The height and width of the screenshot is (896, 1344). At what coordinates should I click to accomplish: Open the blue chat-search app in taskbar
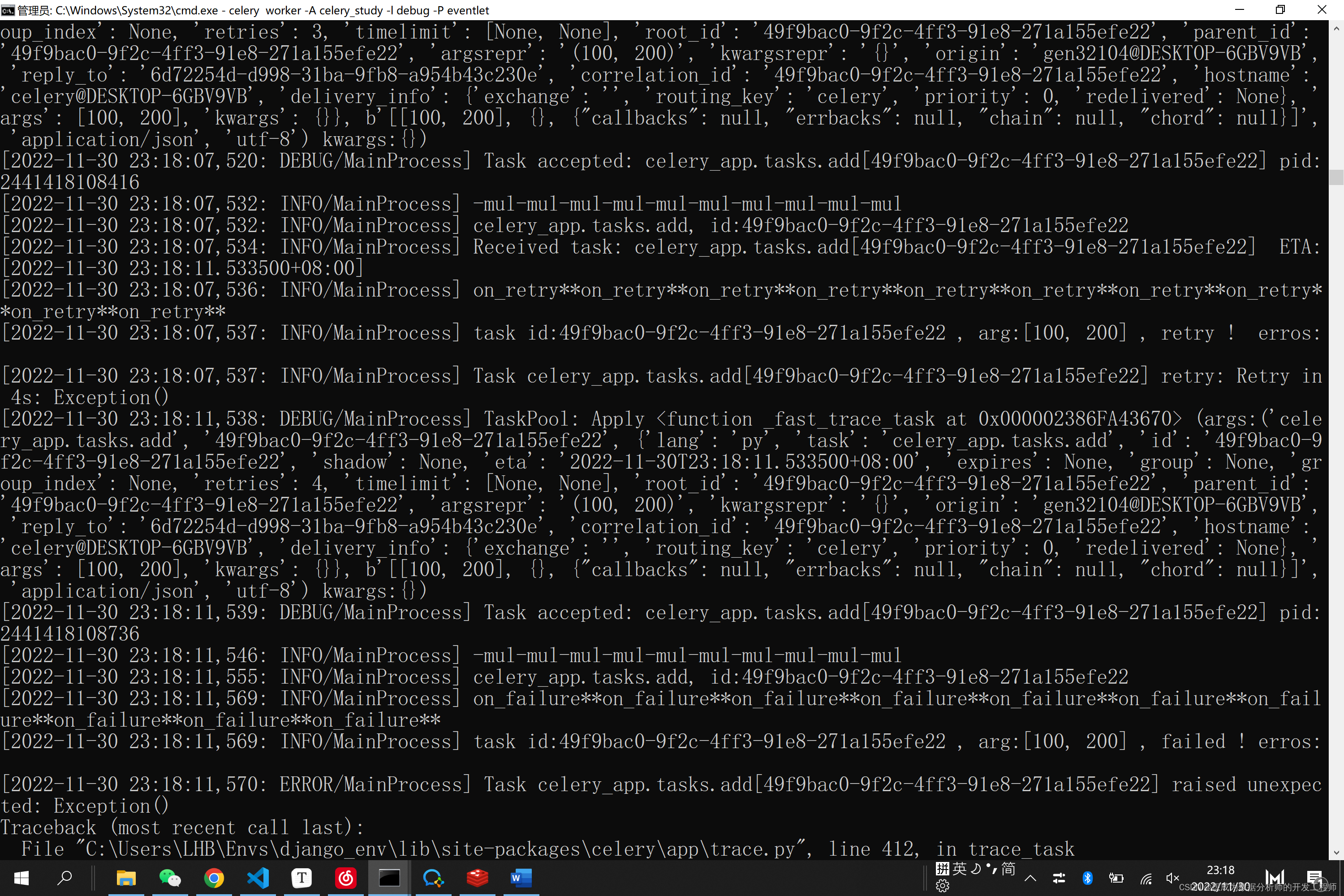pyautogui.click(x=433, y=878)
